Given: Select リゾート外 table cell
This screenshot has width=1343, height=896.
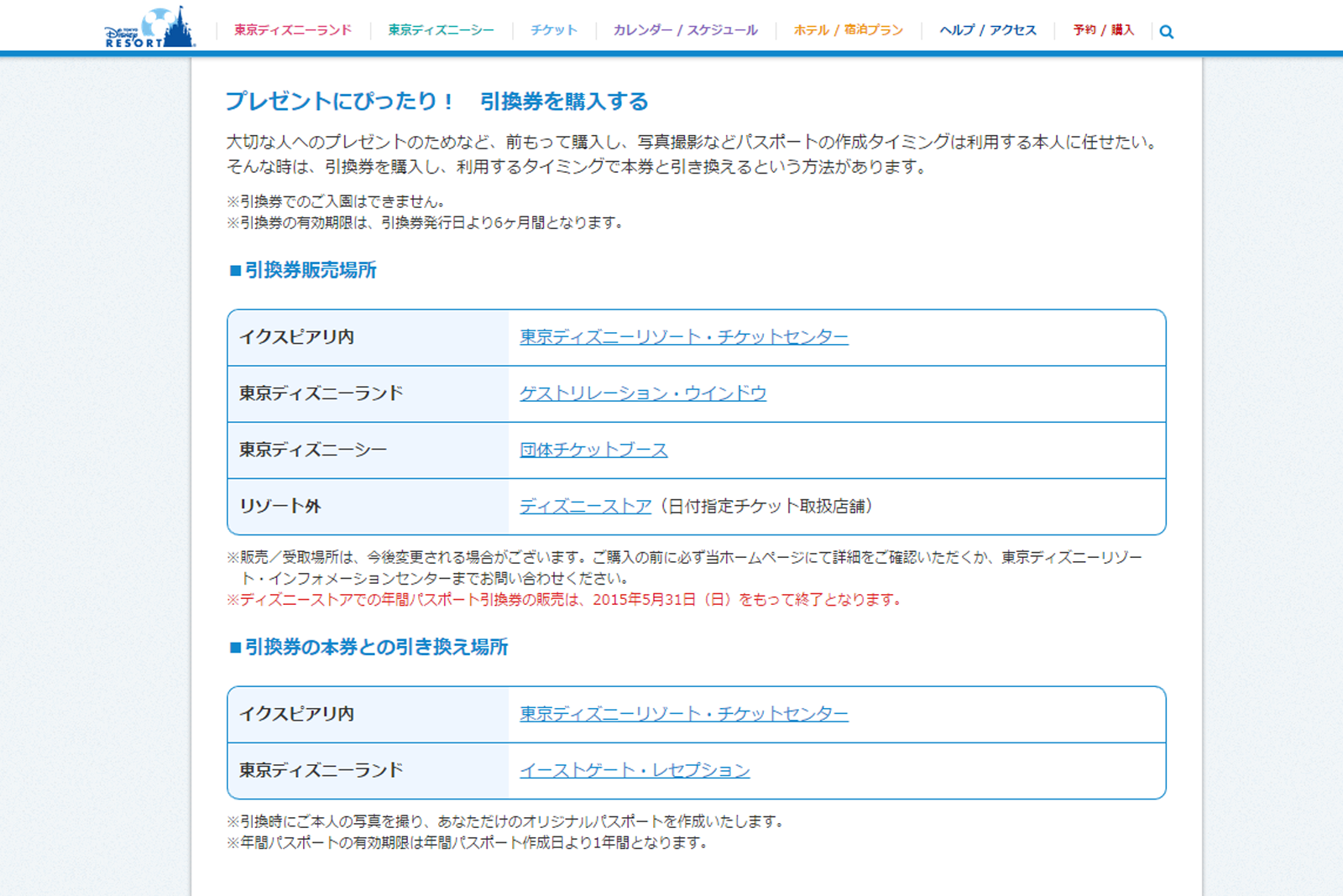Looking at the screenshot, I should point(368,506).
